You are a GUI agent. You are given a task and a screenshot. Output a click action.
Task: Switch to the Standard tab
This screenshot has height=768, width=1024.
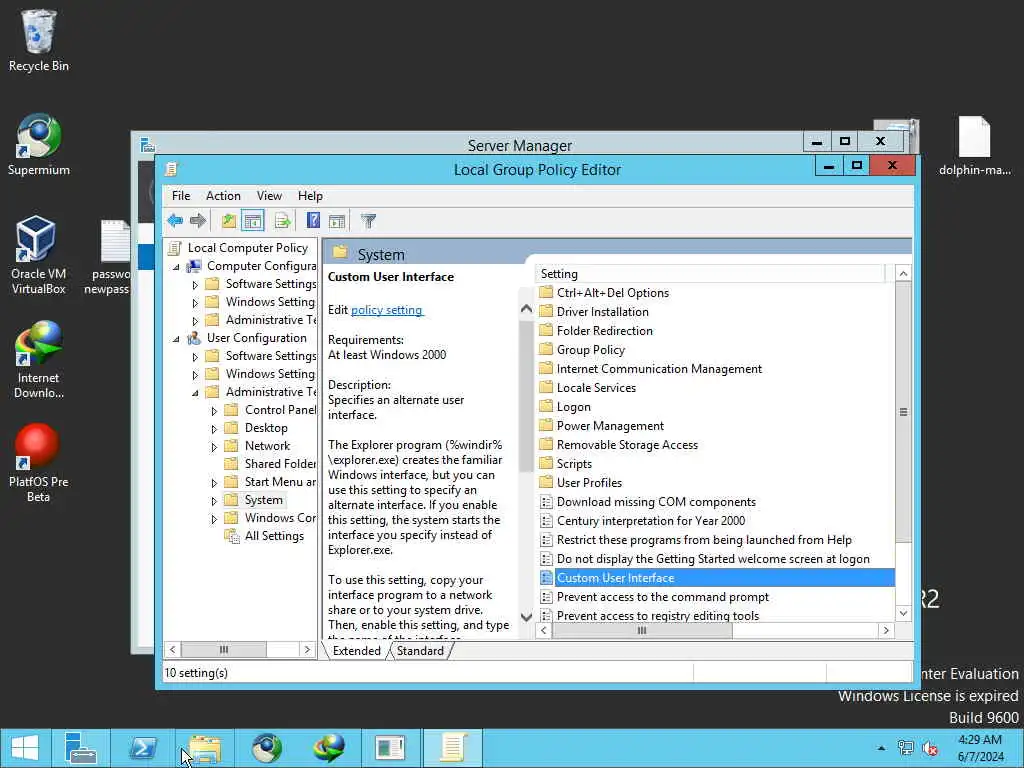point(420,650)
